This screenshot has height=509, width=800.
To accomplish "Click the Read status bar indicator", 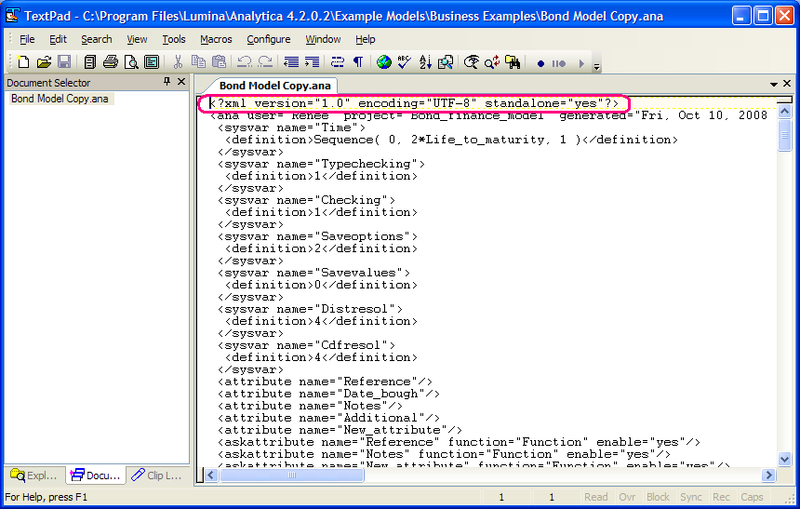I will pyautogui.click(x=595, y=497).
